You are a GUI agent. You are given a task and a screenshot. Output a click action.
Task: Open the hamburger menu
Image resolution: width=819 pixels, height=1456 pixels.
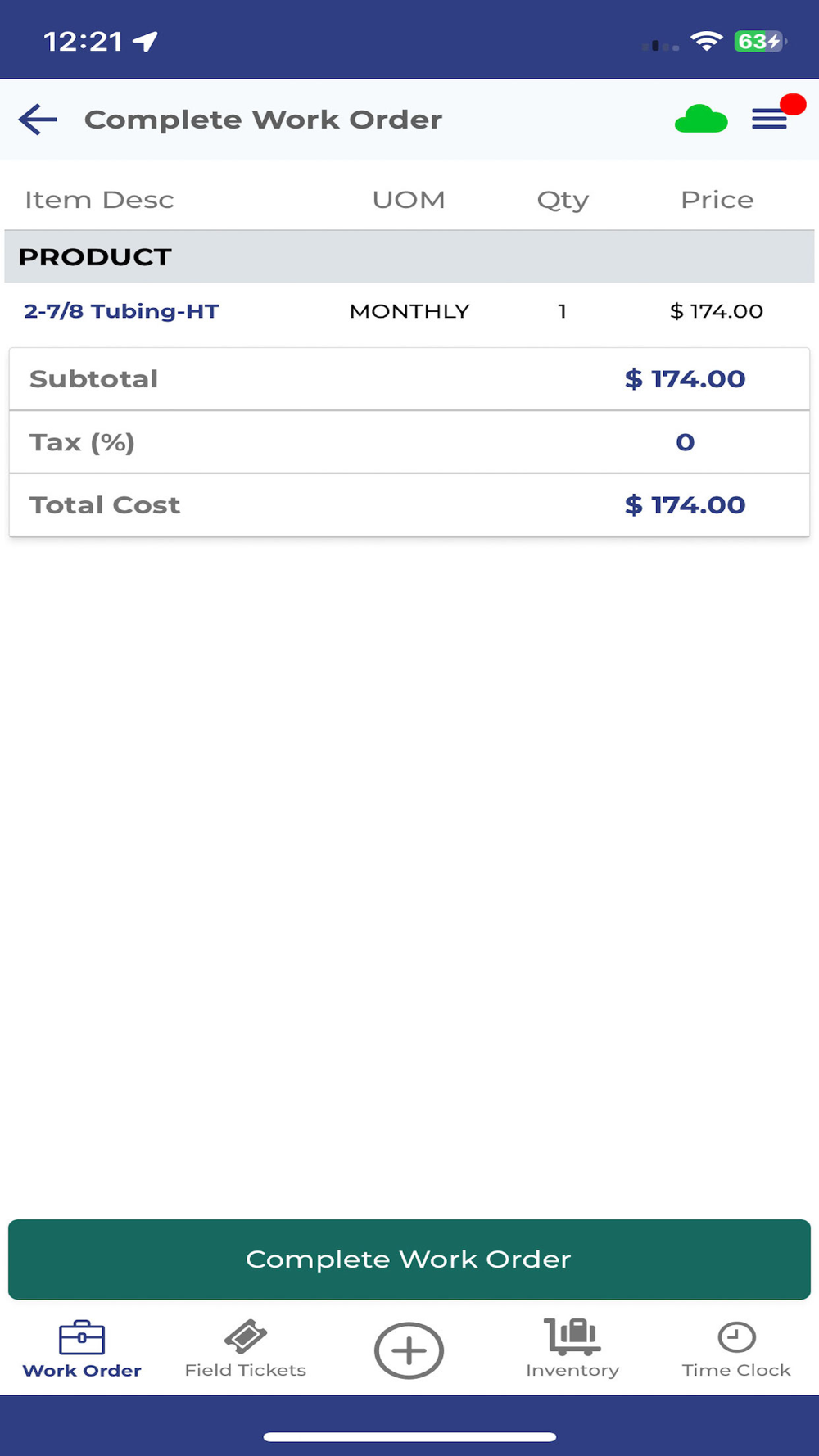click(769, 120)
